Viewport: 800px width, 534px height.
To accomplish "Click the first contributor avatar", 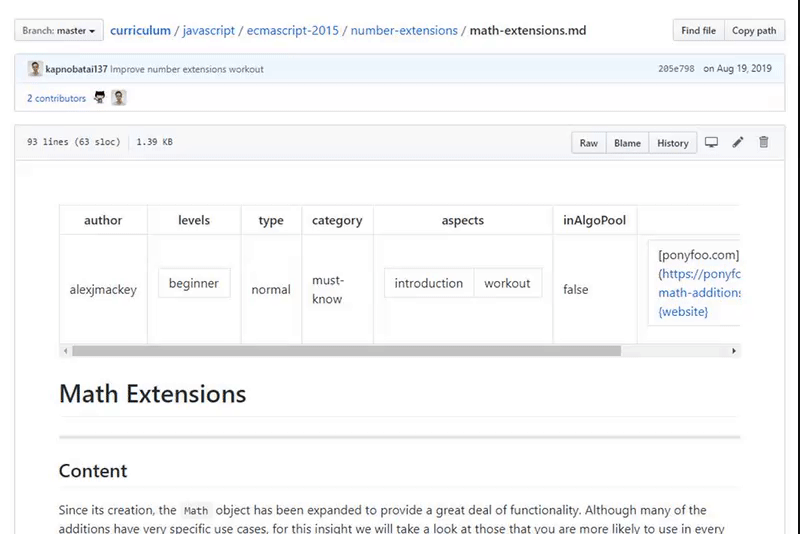I will (100, 98).
